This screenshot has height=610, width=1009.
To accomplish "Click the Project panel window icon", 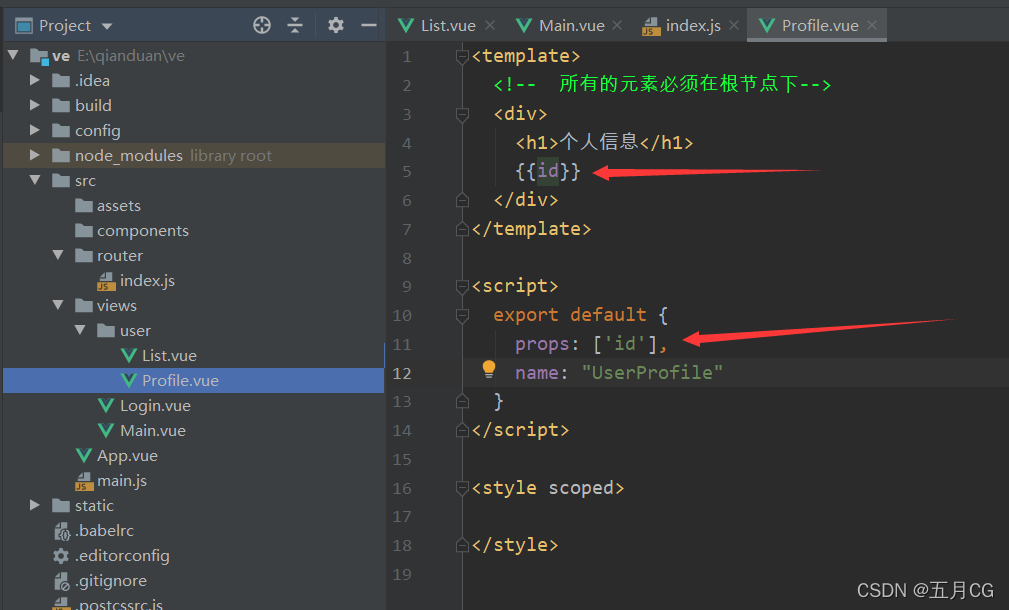I will tap(24, 26).
